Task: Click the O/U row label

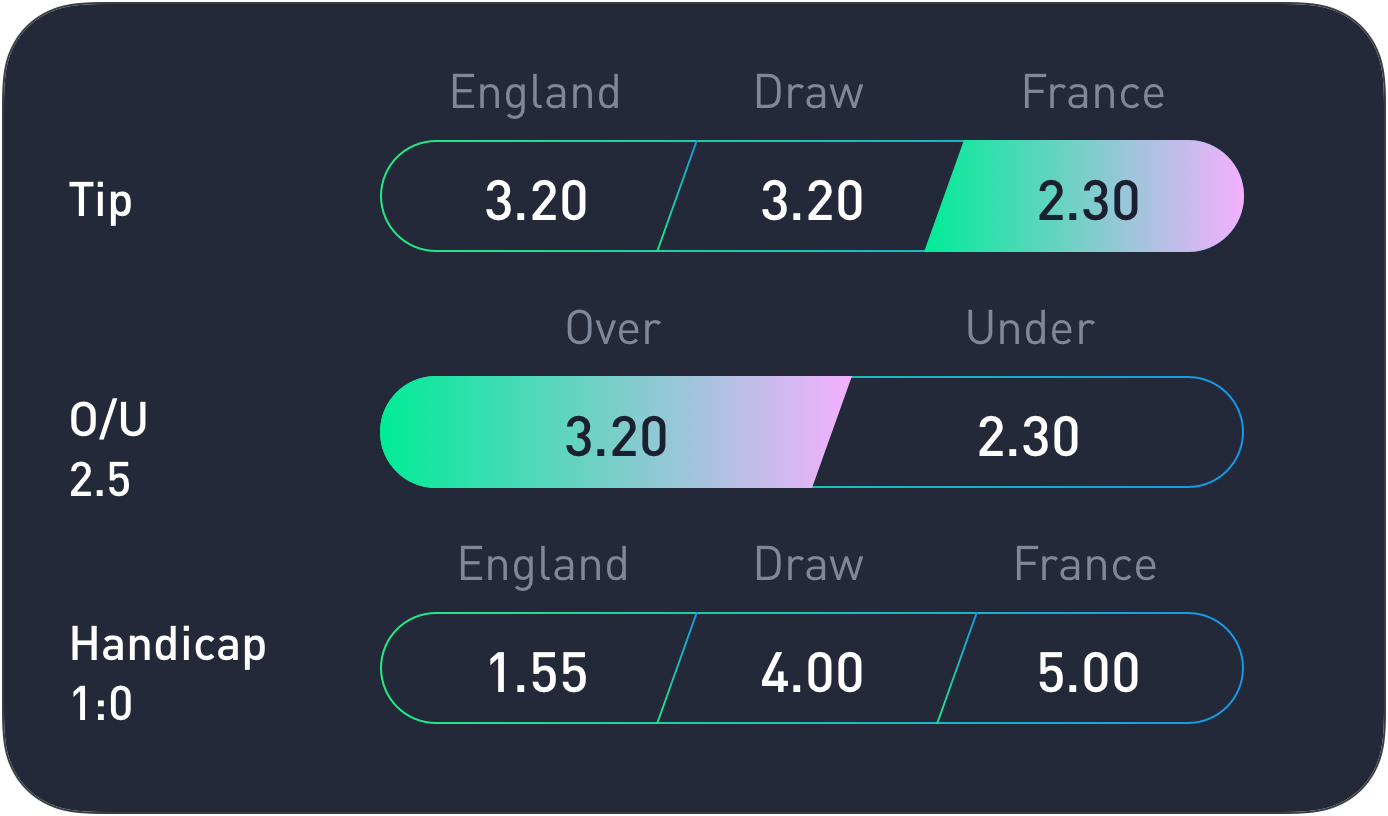Action: click(108, 420)
